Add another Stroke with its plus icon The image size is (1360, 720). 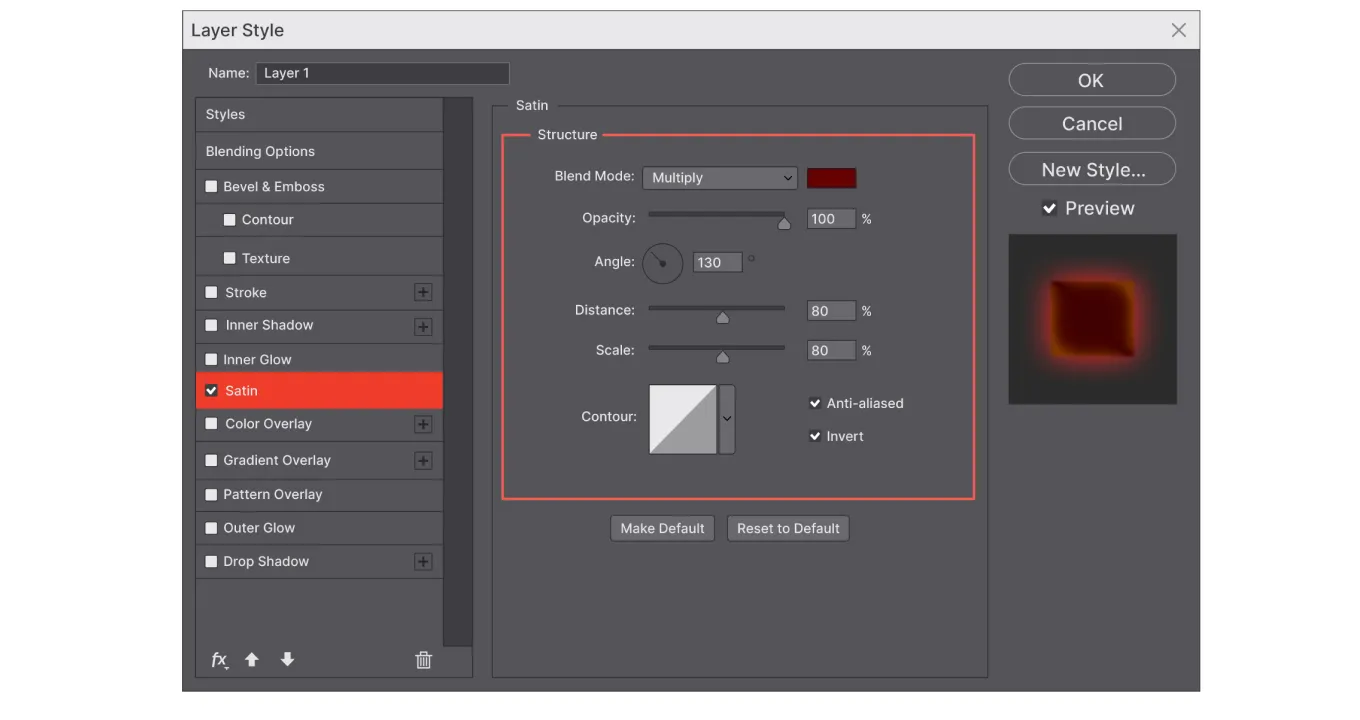pyautogui.click(x=423, y=293)
